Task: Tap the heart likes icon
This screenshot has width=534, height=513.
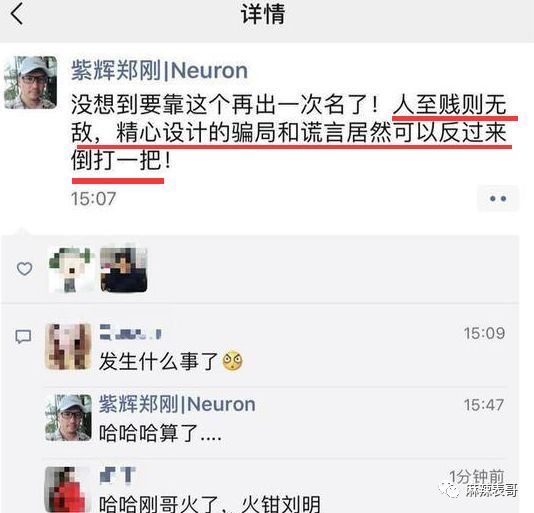Action: (x=25, y=269)
